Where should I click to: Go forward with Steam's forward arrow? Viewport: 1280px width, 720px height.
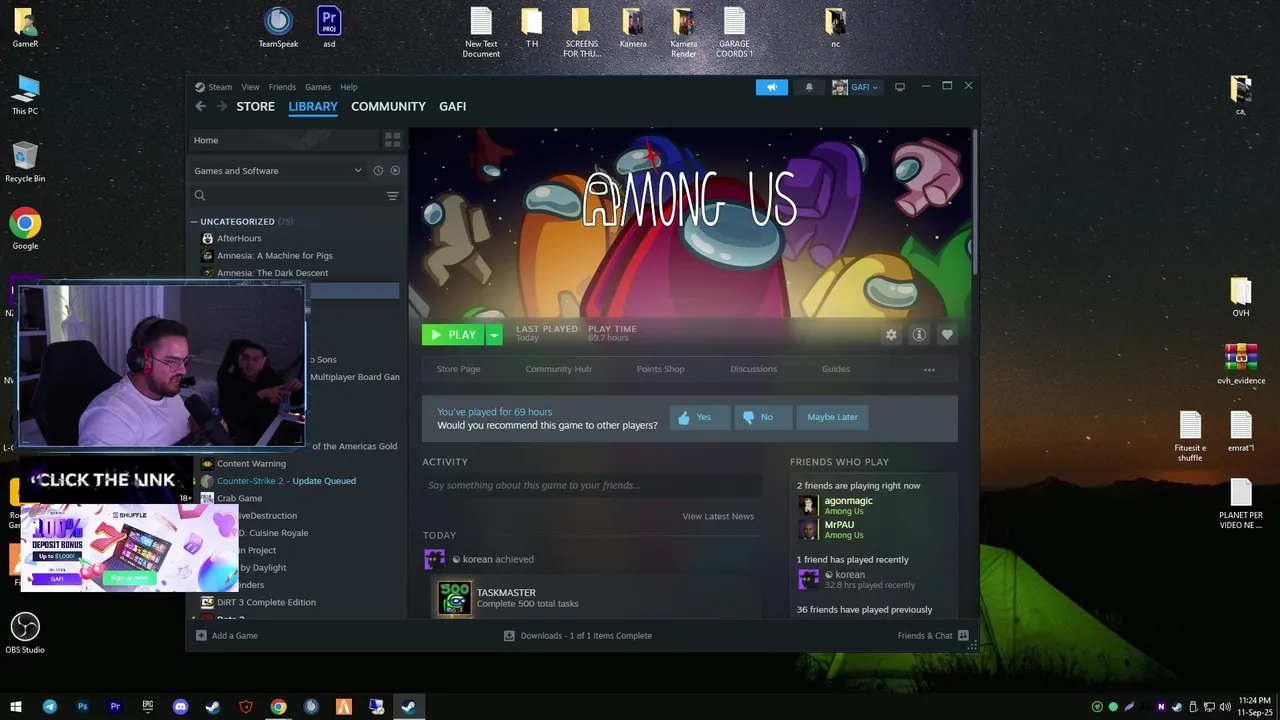coord(221,106)
